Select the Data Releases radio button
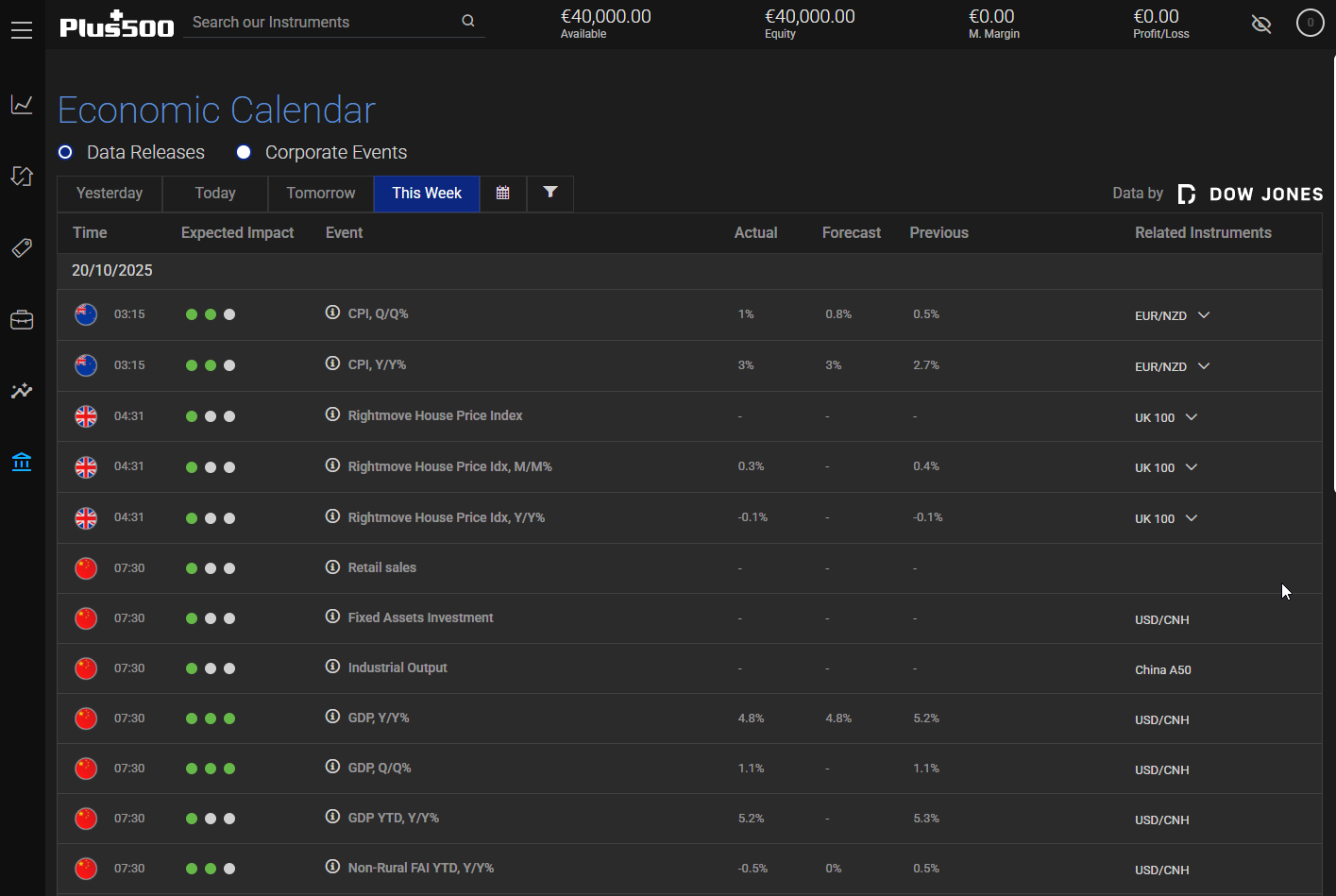Screen dimensions: 1336x896 tap(65, 152)
